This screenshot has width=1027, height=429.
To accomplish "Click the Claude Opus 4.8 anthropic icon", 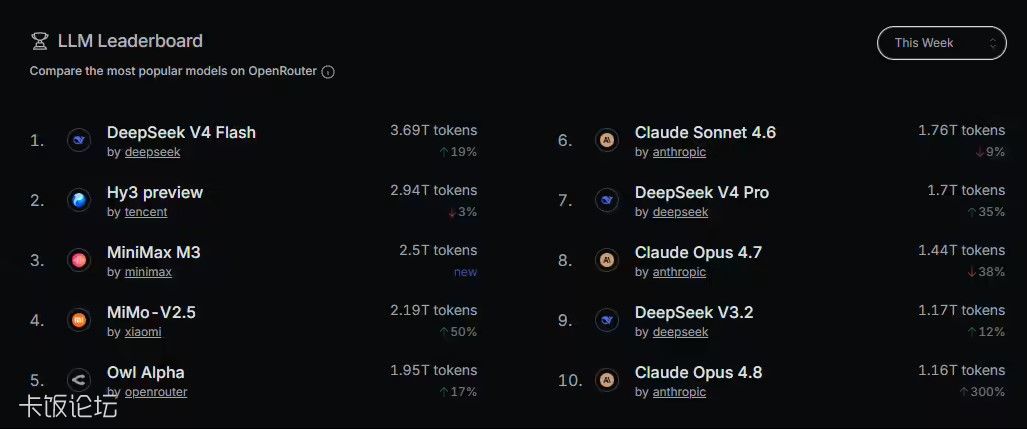I will [x=607, y=380].
